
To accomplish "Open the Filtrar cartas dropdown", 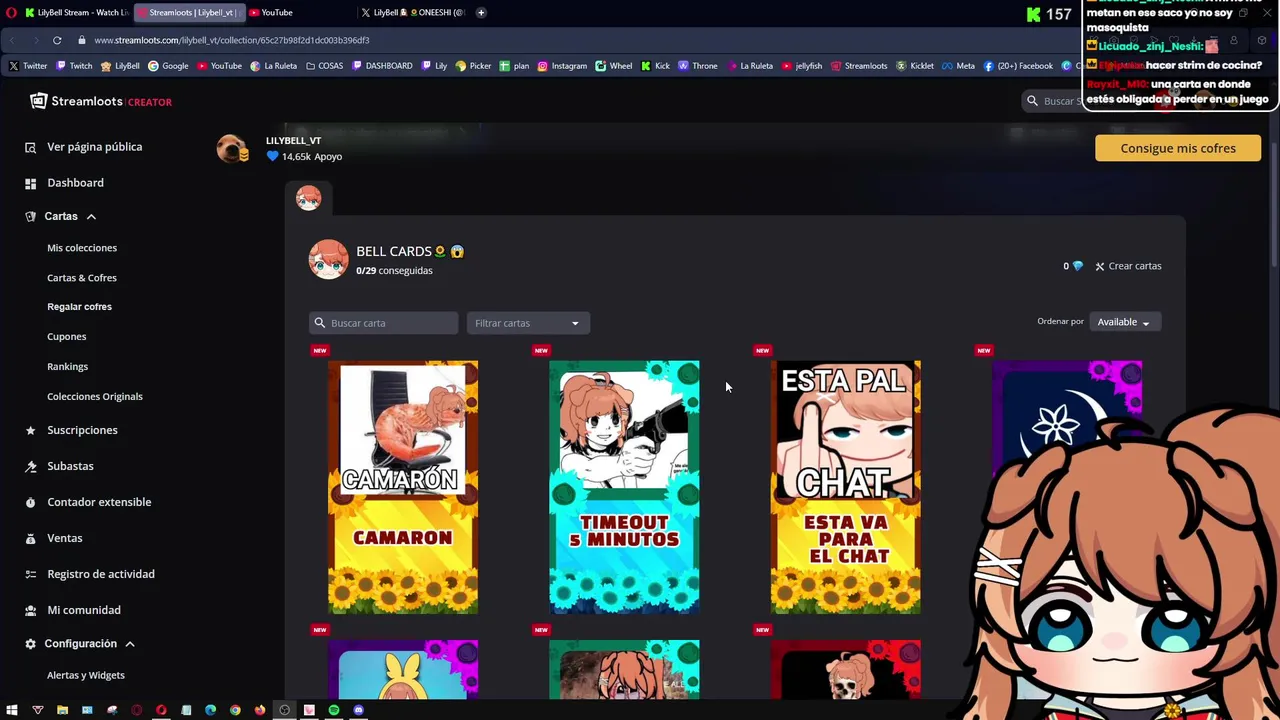I will [528, 323].
